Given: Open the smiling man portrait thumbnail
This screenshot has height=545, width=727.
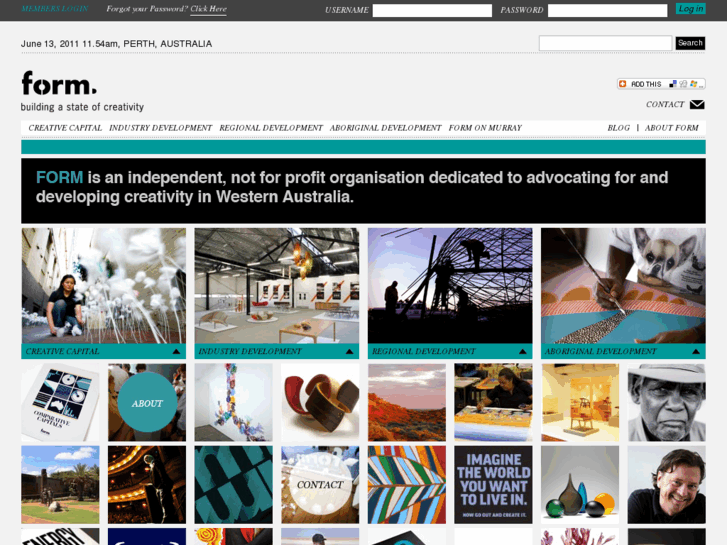Looking at the screenshot, I should 666,485.
